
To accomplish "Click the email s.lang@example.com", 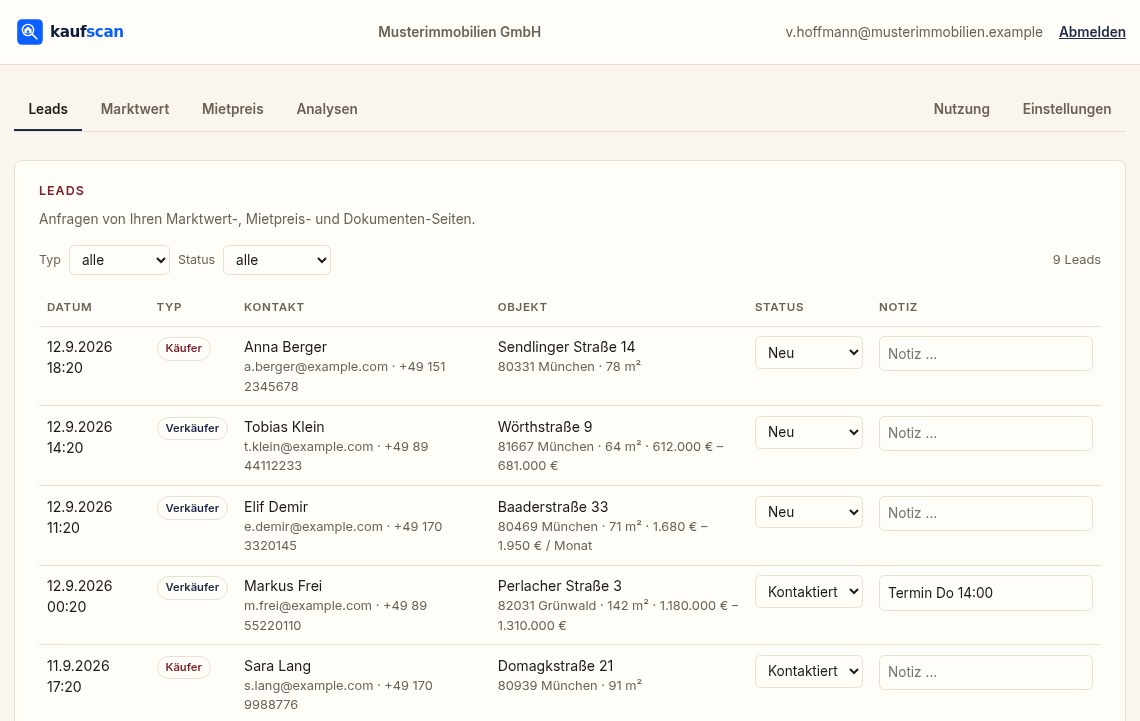I will pyautogui.click(x=308, y=686).
